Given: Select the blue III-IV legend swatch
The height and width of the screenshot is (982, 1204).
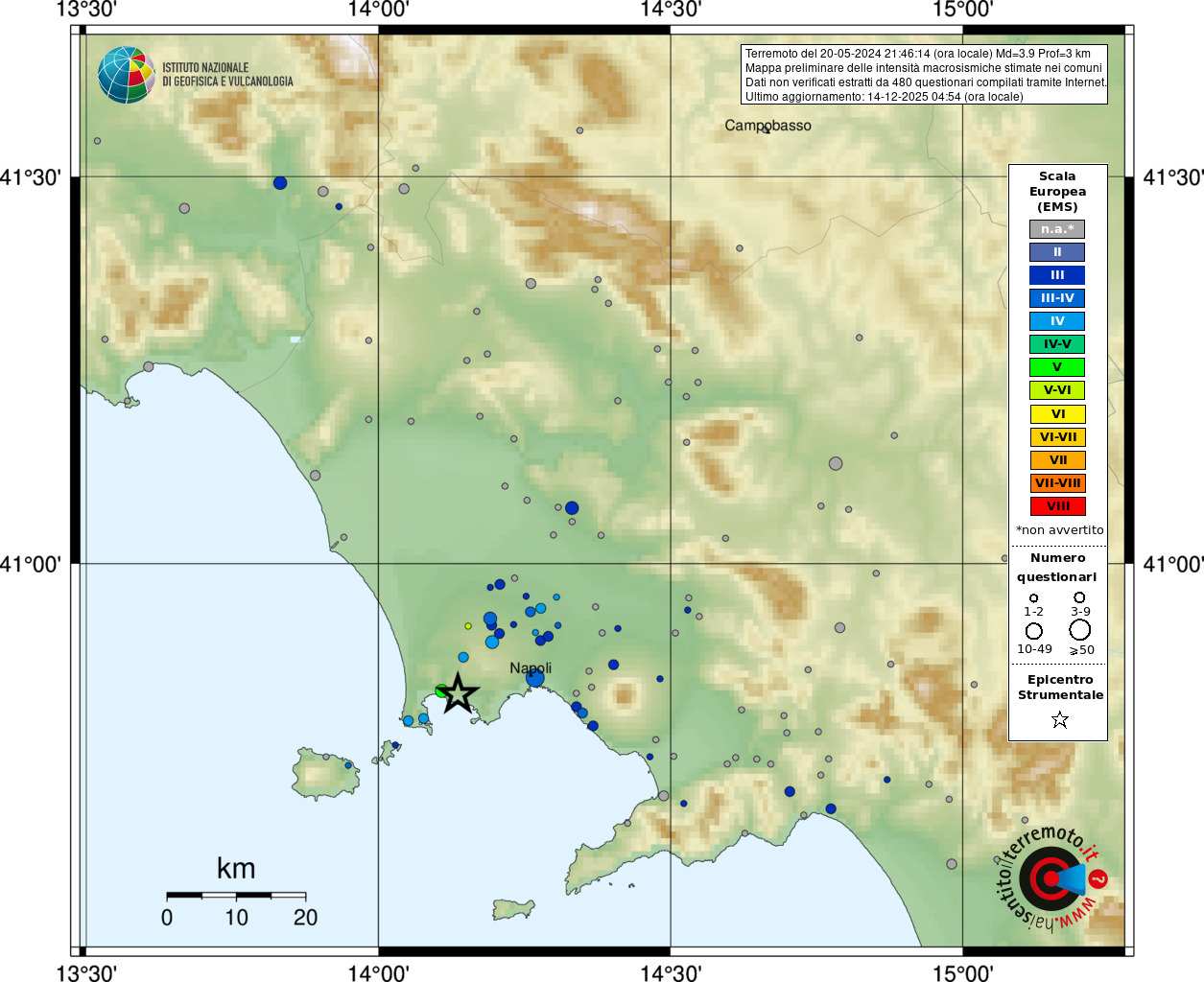Looking at the screenshot, I should point(1057,298).
